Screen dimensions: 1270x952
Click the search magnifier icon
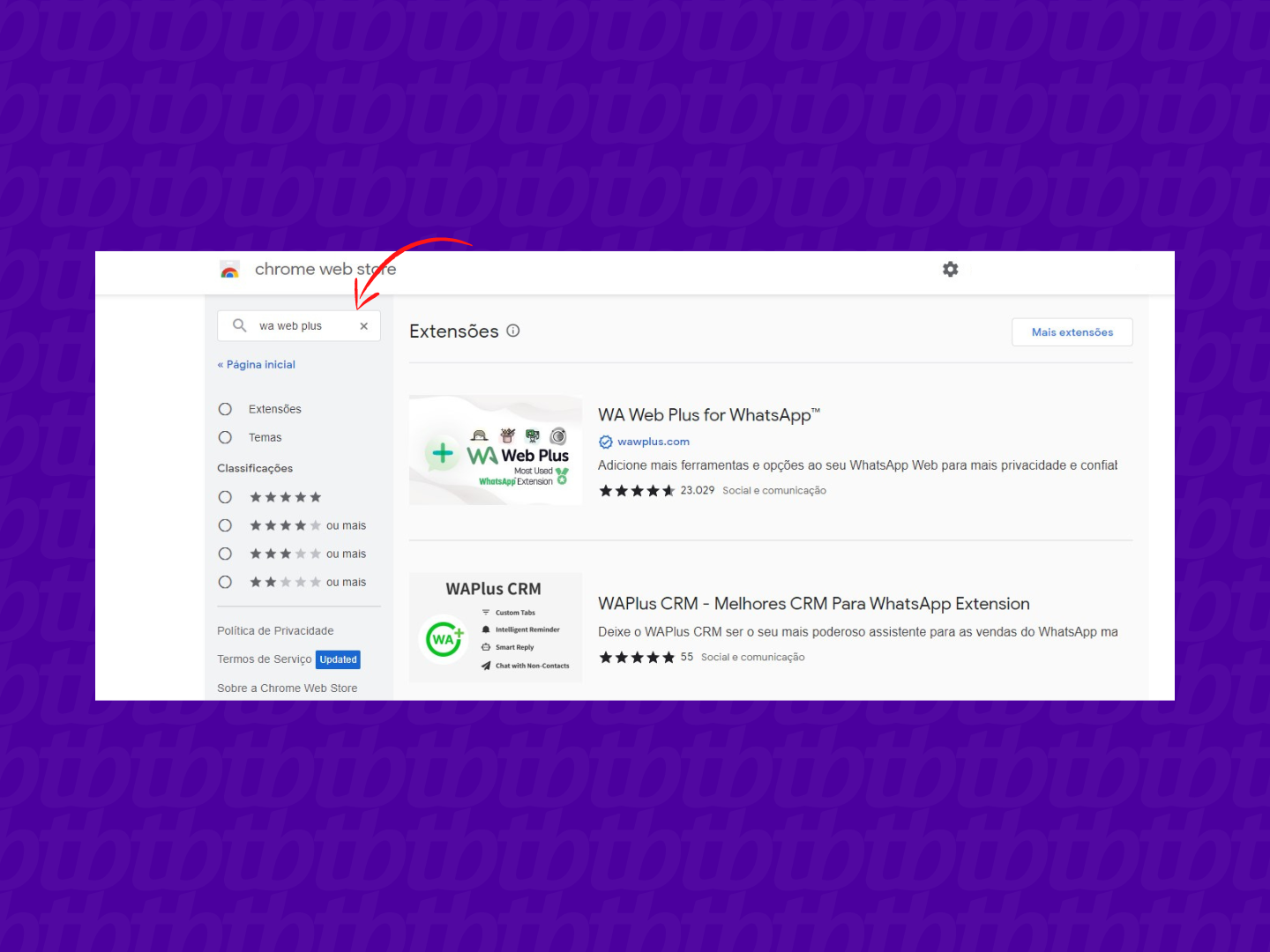coord(239,325)
